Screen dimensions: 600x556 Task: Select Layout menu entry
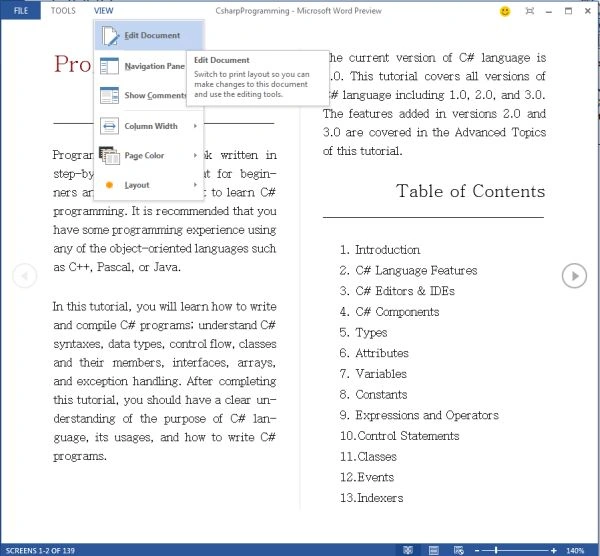pyautogui.click(x=149, y=185)
